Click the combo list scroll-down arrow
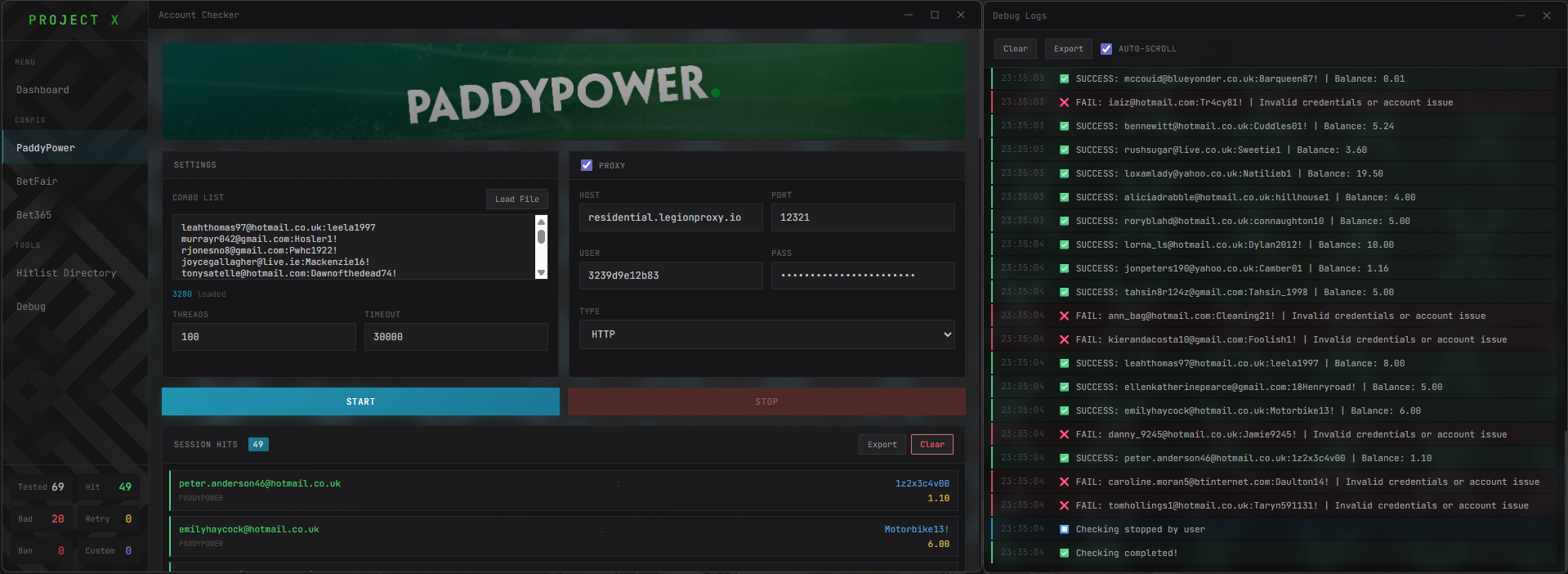1568x574 pixels. coord(541,272)
